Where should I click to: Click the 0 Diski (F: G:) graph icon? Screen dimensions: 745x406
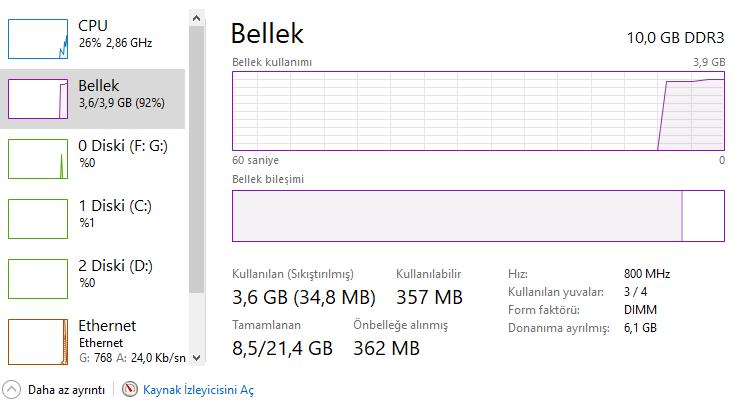pos(38,158)
